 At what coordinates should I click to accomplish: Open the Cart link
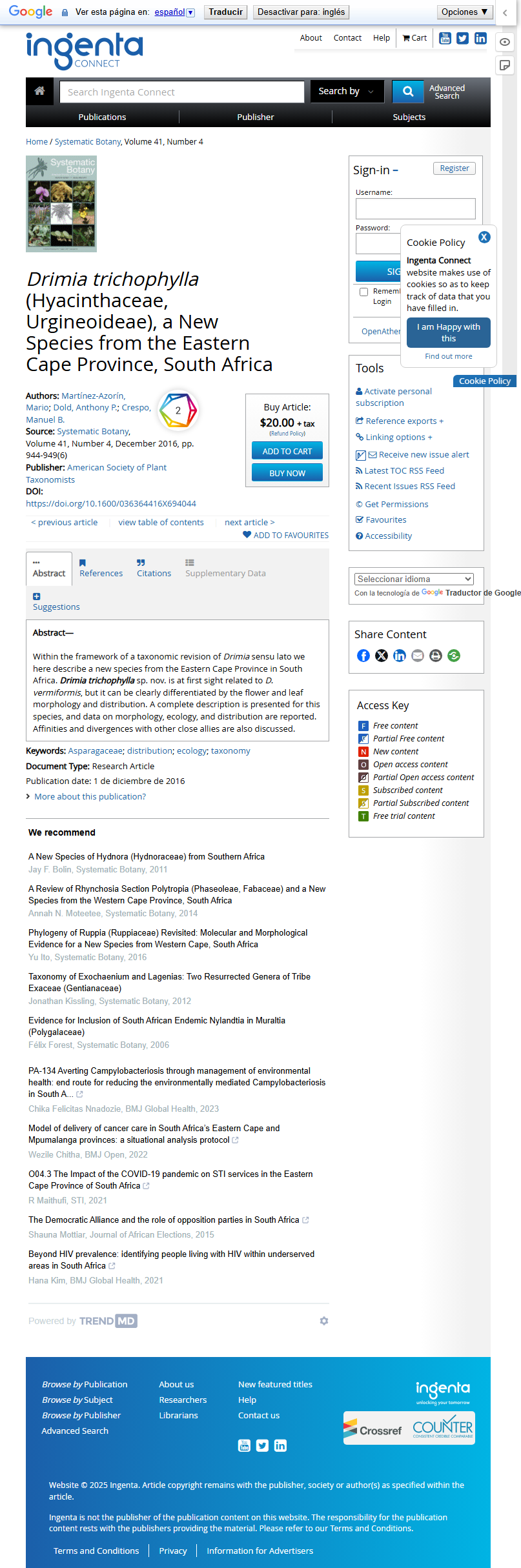(414, 38)
